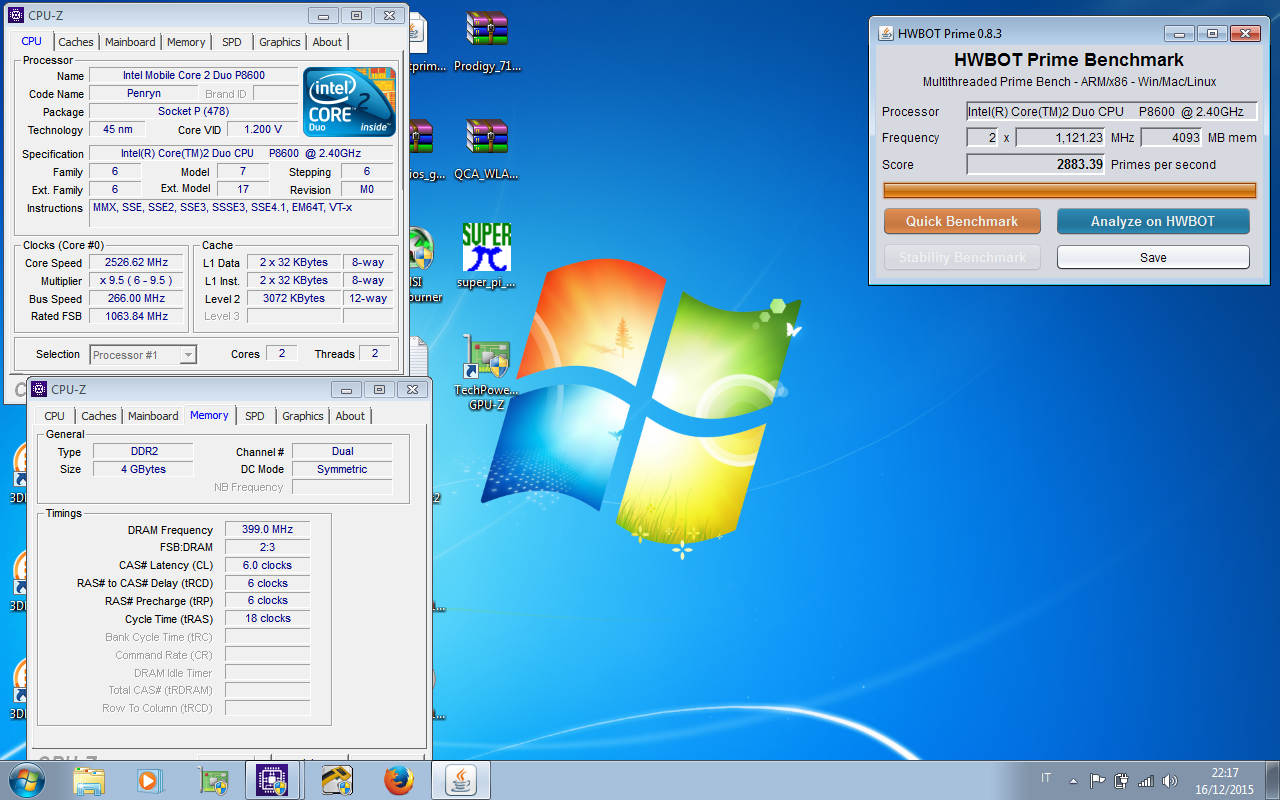The width and height of the screenshot is (1280, 800).
Task: Start the Quick Benchmark in HWBOT Prime
Action: (x=962, y=221)
